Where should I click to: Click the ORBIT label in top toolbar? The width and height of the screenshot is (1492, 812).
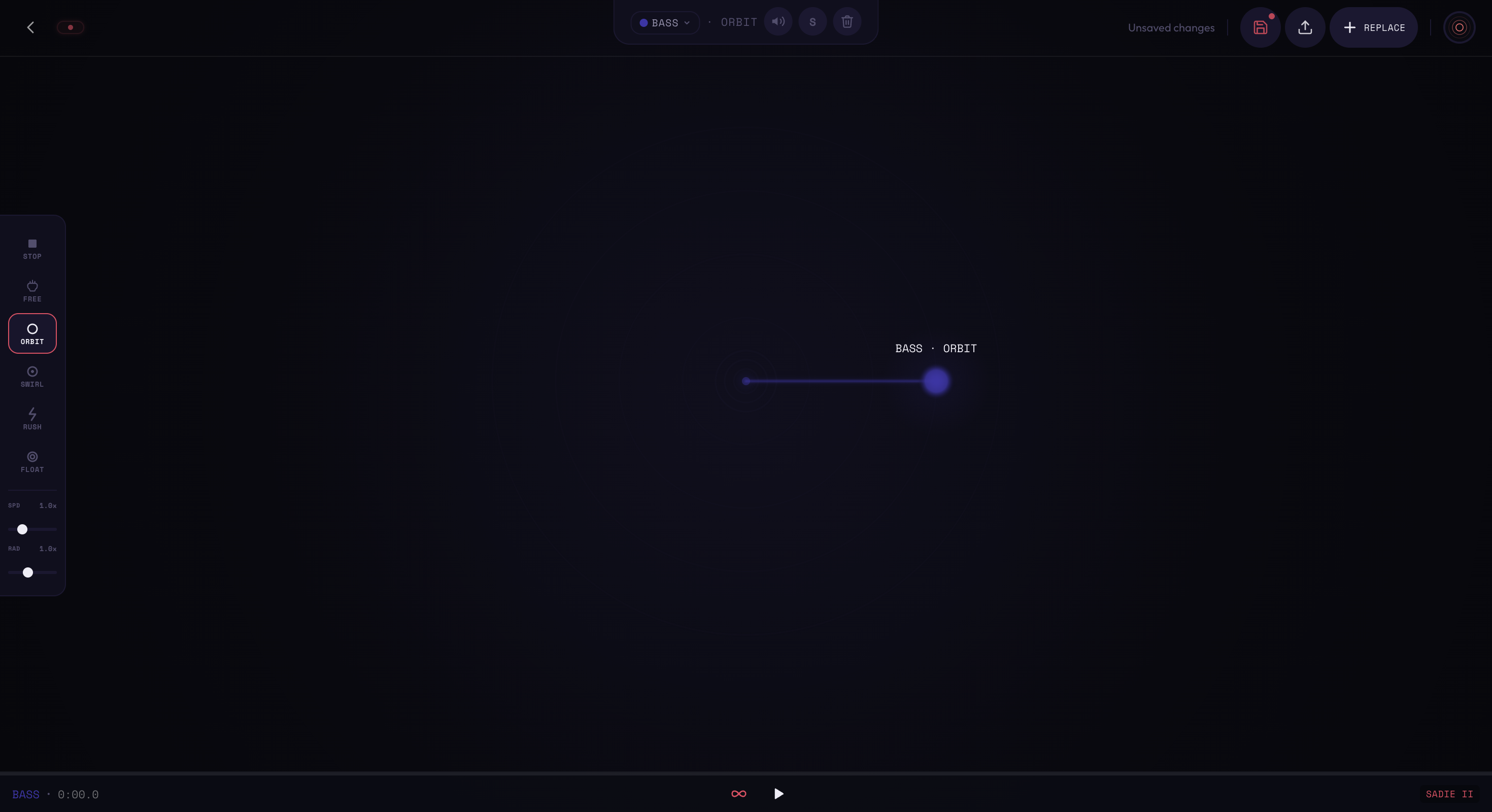point(739,22)
